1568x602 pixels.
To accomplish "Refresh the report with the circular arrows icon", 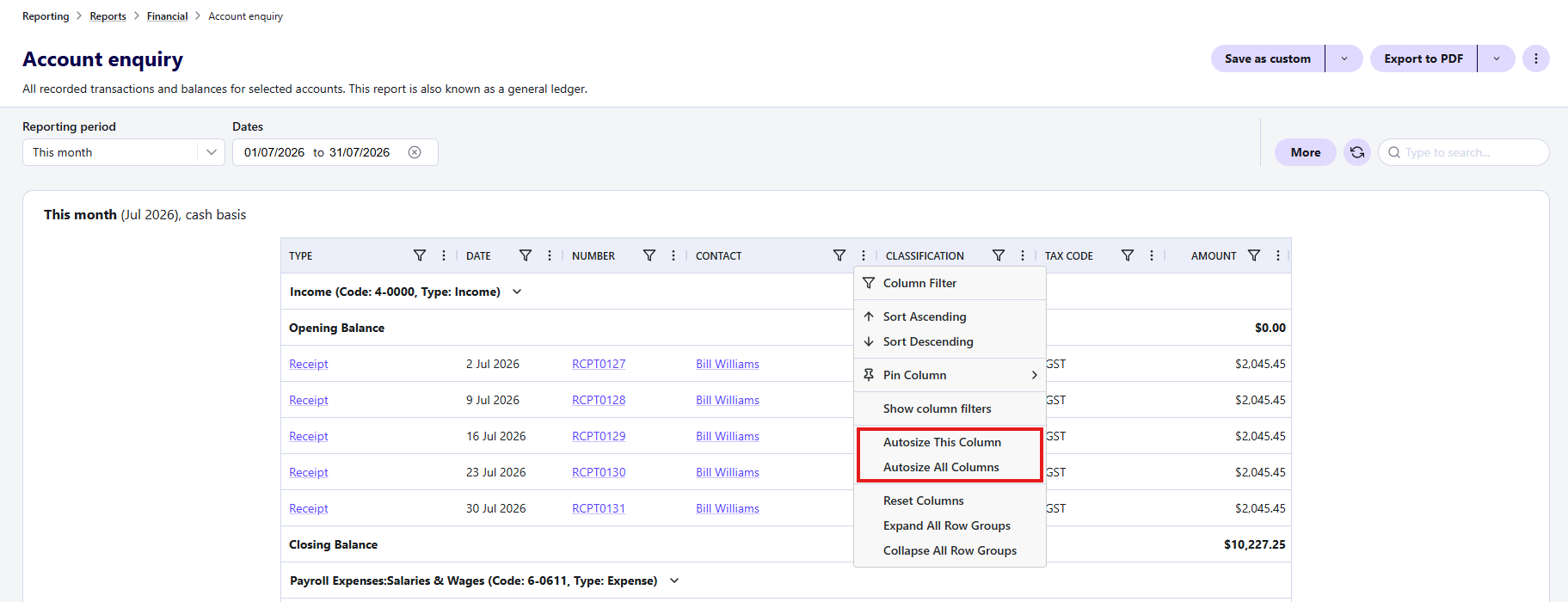I will tap(1357, 152).
